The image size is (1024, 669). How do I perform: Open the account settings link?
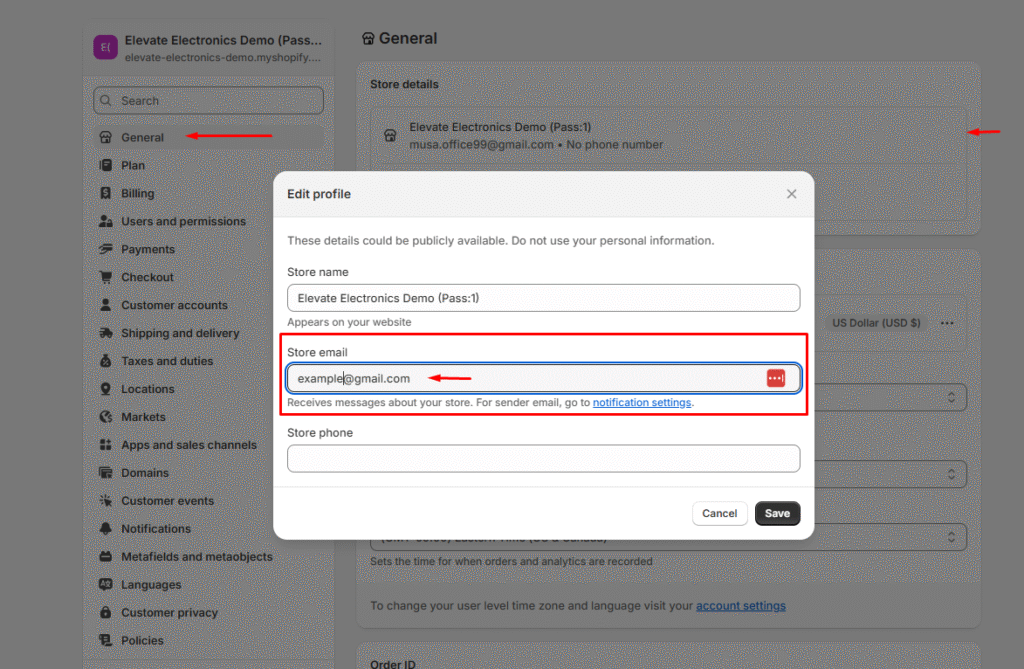click(741, 606)
